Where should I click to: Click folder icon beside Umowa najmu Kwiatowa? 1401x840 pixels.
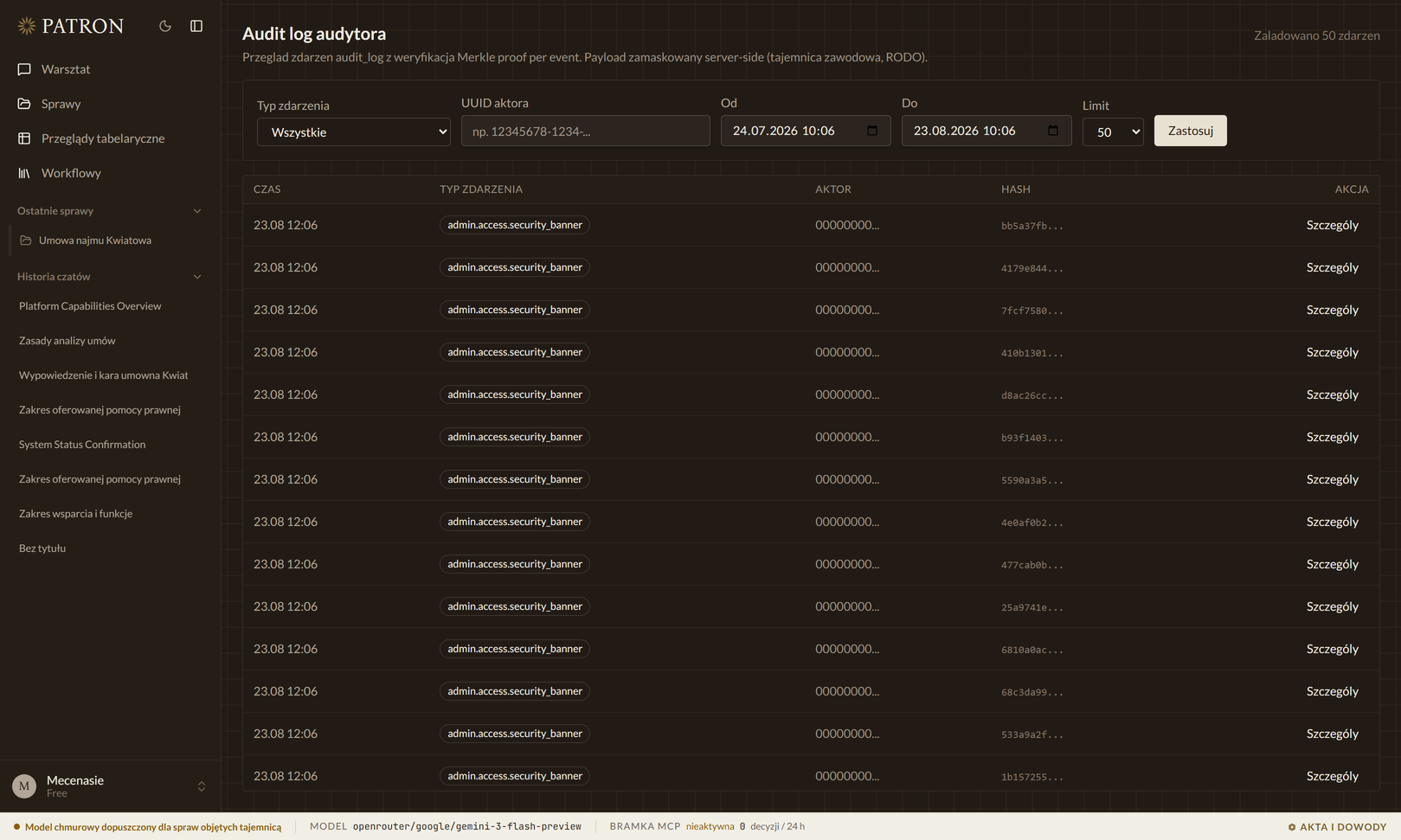(26, 240)
